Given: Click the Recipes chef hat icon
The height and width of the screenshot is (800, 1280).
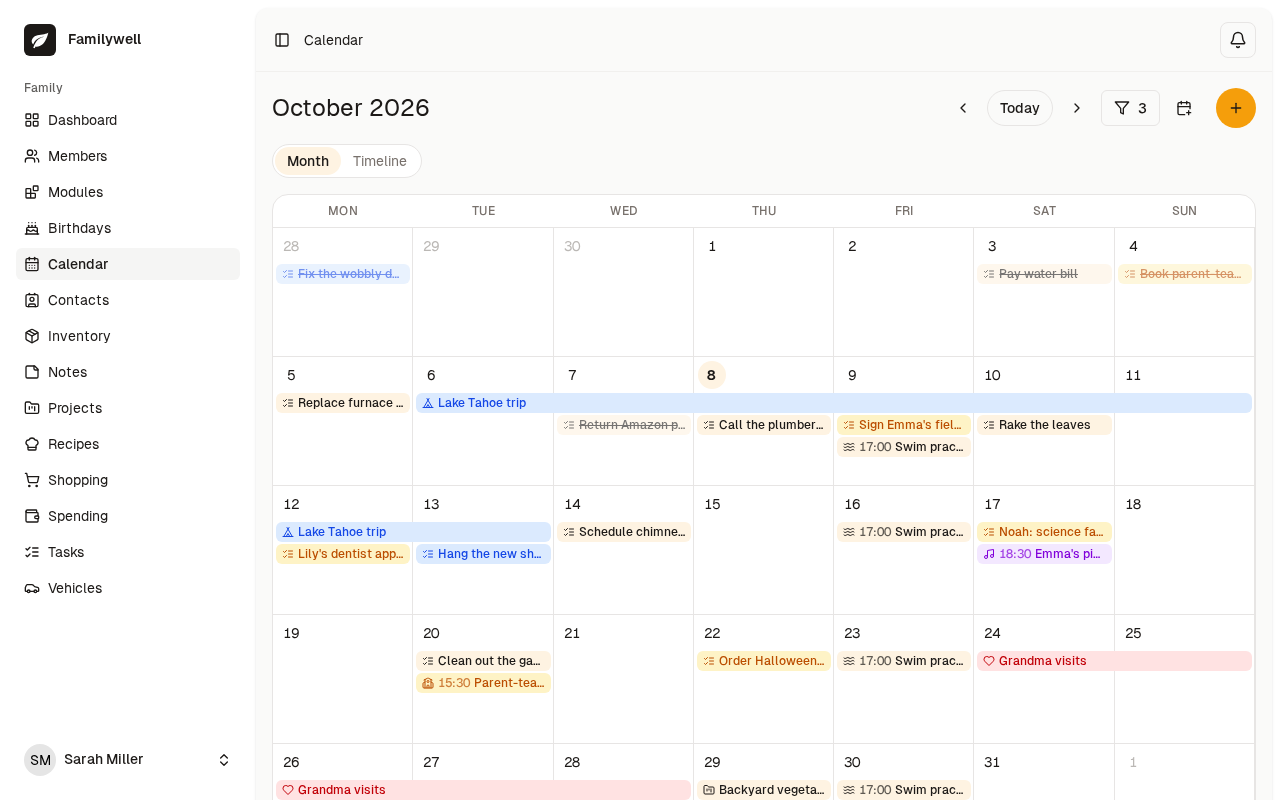Looking at the screenshot, I should (32, 444).
